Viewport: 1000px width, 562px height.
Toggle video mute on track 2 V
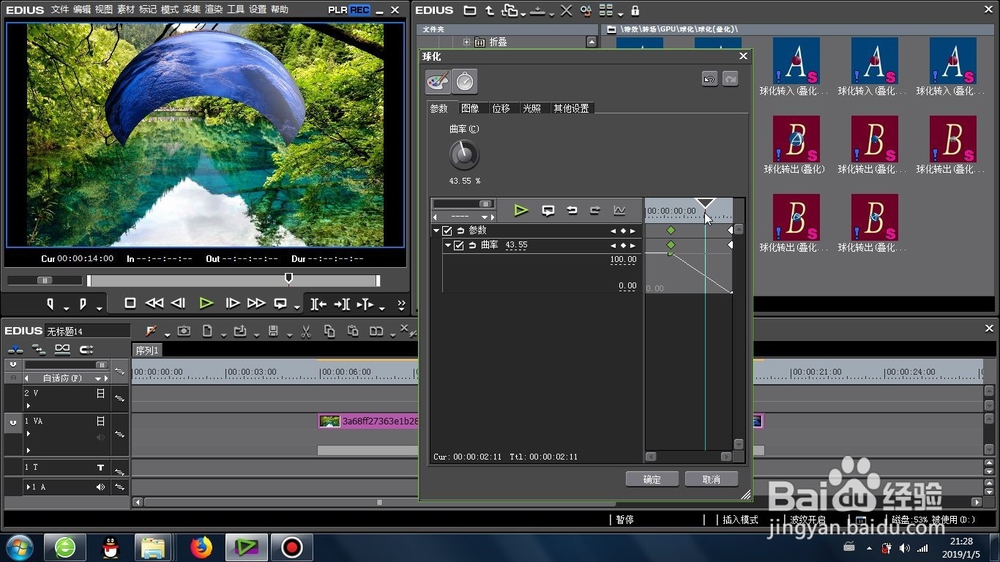pos(100,394)
